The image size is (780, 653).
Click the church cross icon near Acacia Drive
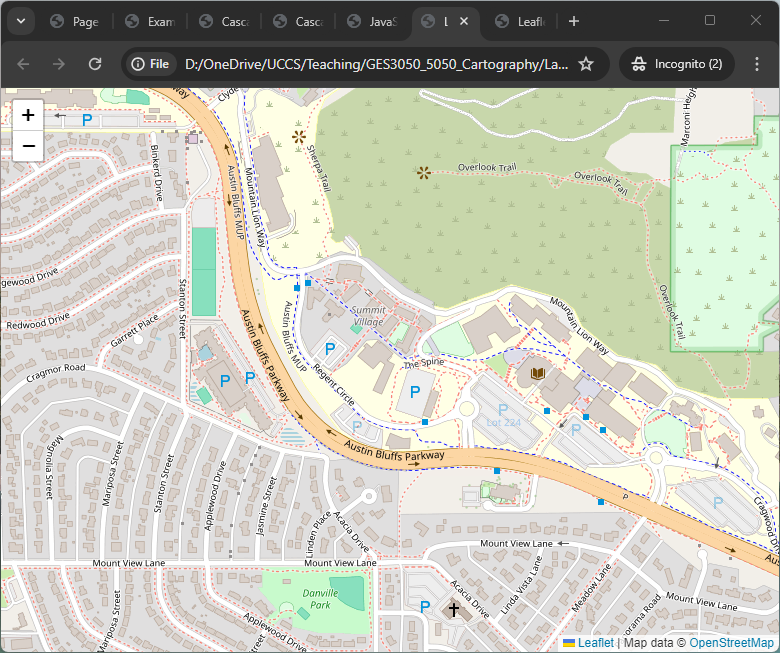coord(454,609)
